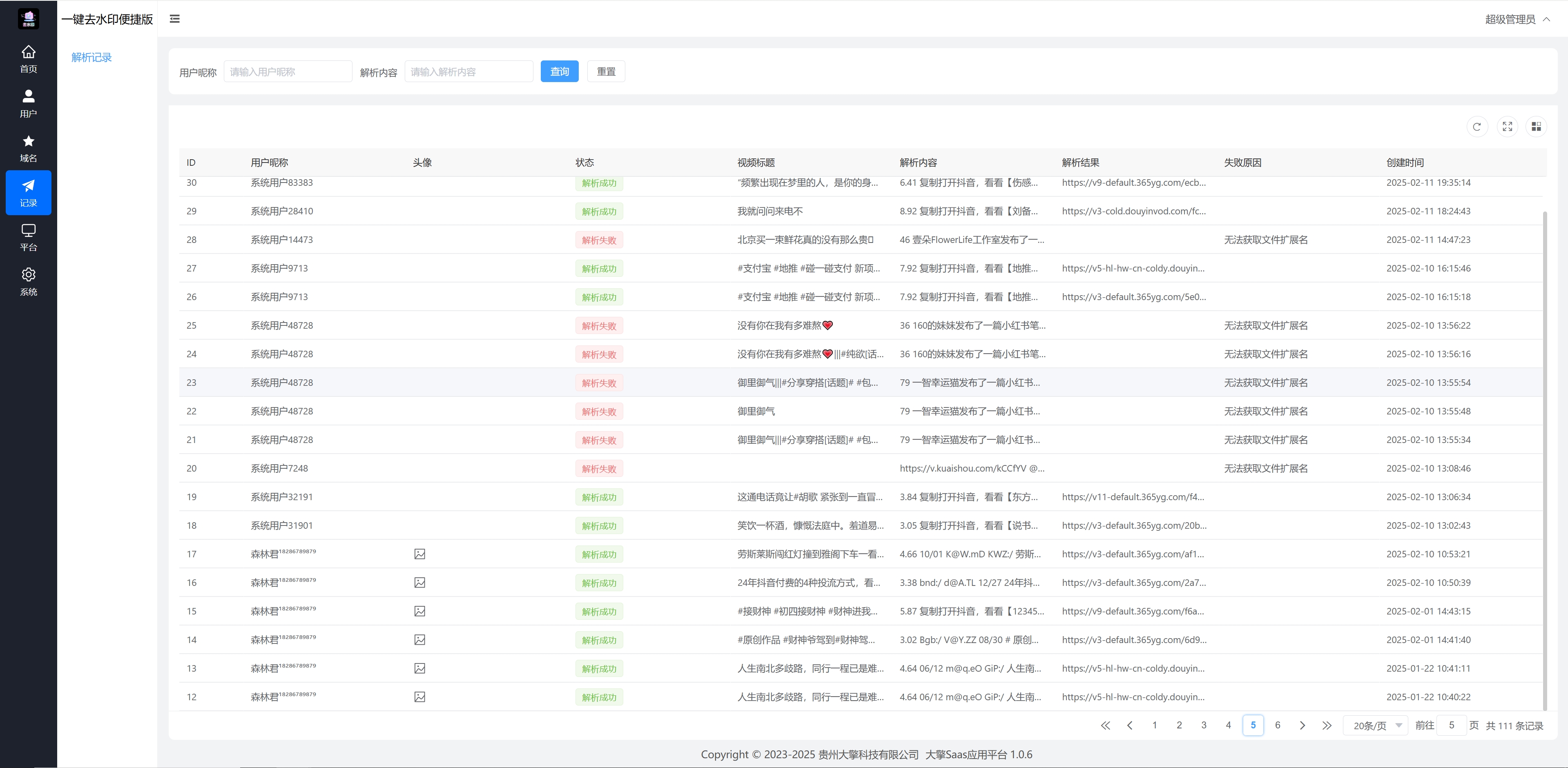Screen dimensions: 1568x768
Task: Select the 记录 paper-plane sidebar icon
Action: (x=28, y=193)
